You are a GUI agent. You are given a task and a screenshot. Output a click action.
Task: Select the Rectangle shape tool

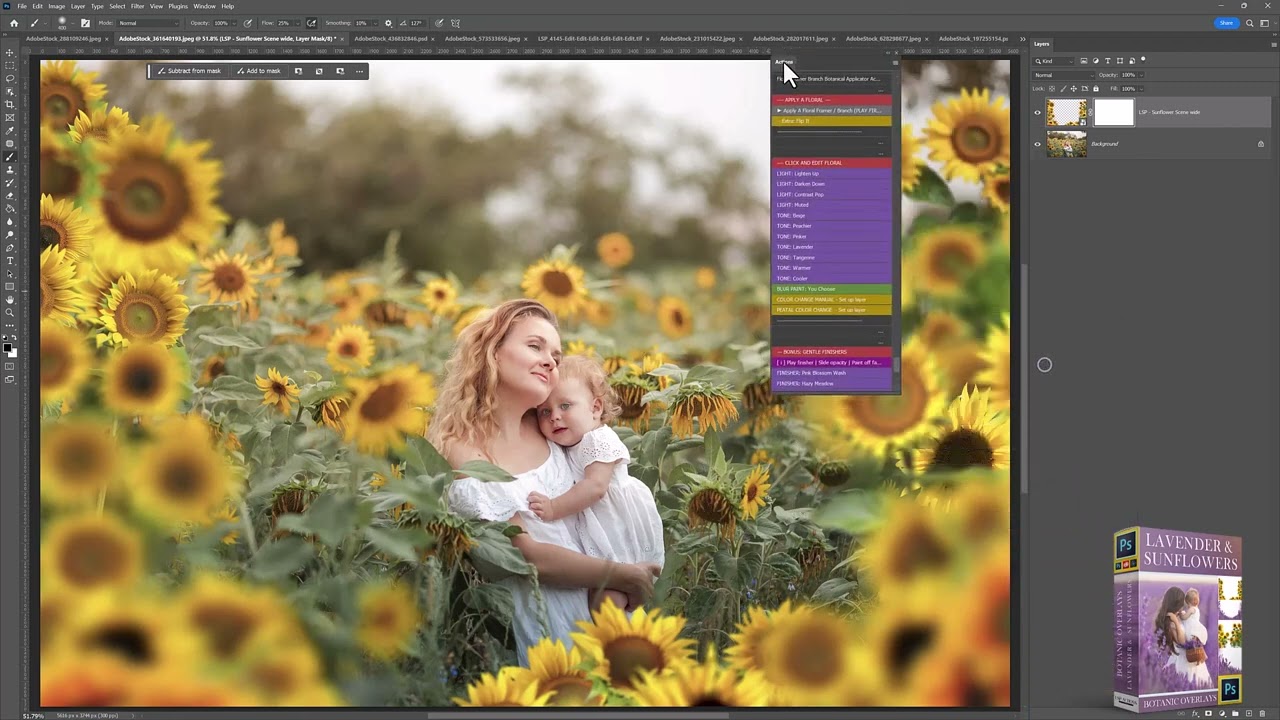tap(11, 287)
